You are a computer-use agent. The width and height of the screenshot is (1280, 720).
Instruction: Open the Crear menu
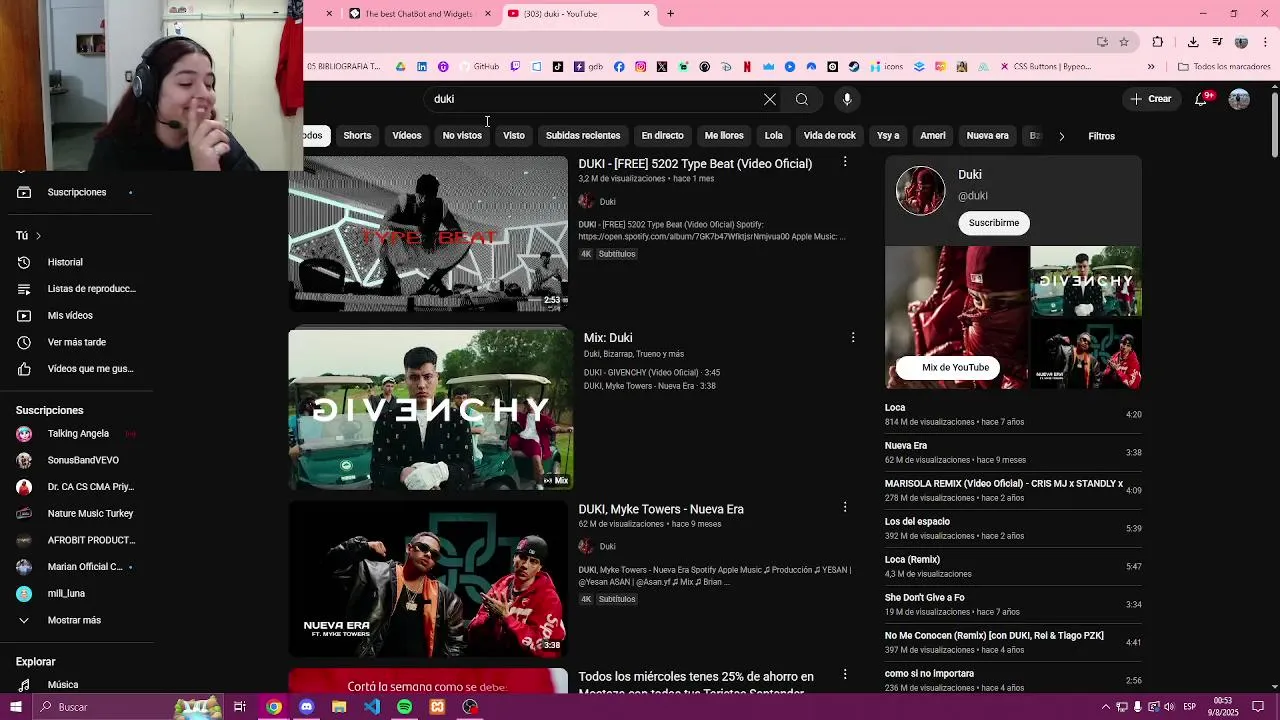click(x=1150, y=99)
